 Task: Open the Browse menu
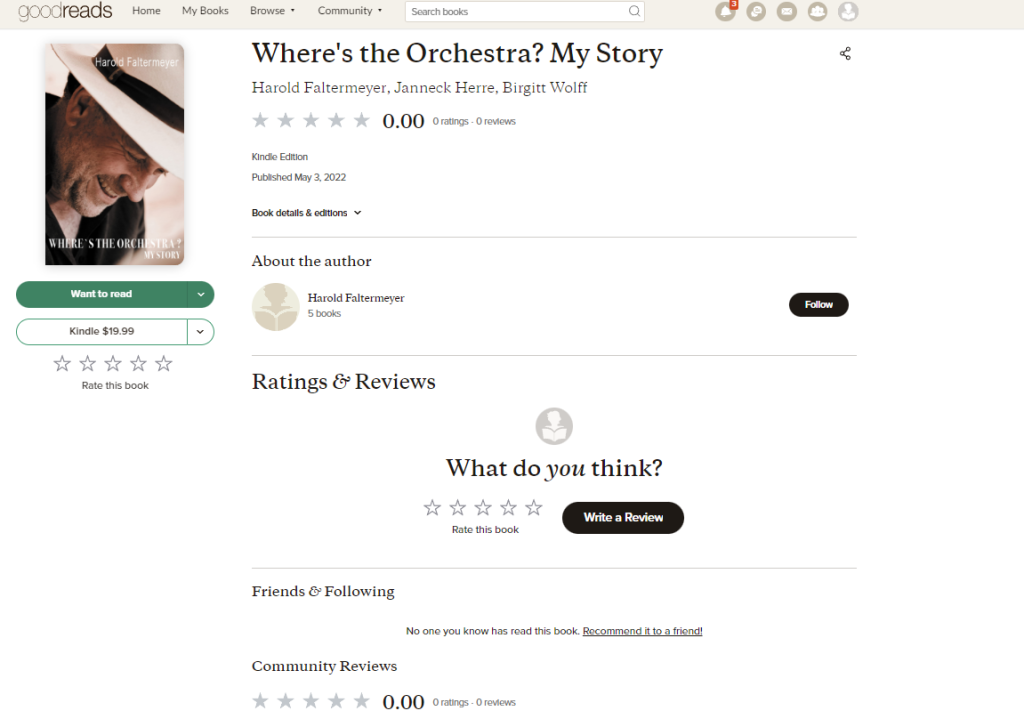pyautogui.click(x=272, y=11)
